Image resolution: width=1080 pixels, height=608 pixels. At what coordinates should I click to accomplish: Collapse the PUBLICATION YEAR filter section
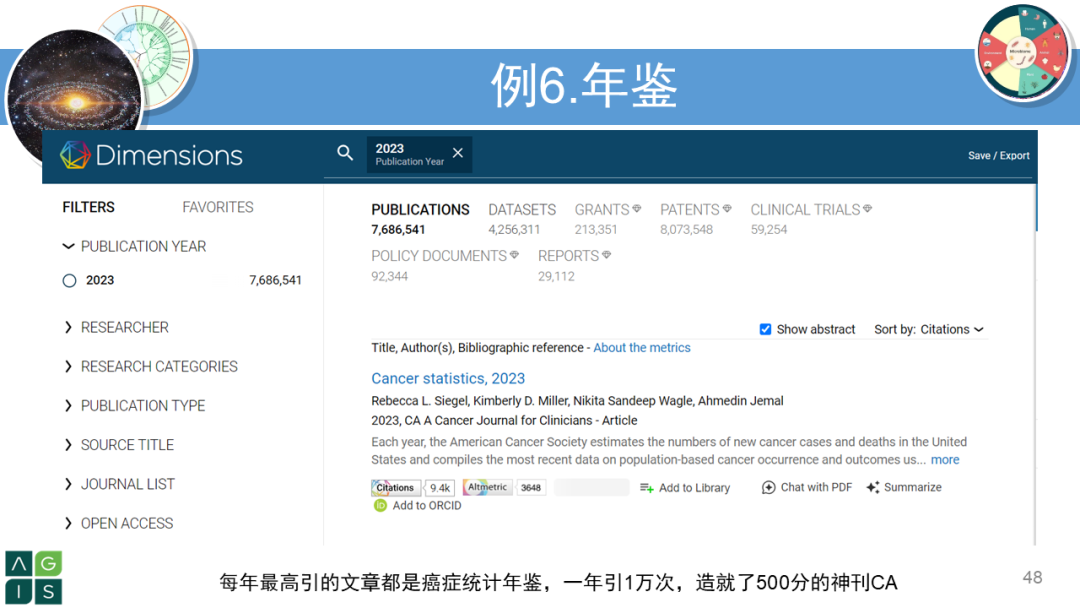pos(68,246)
